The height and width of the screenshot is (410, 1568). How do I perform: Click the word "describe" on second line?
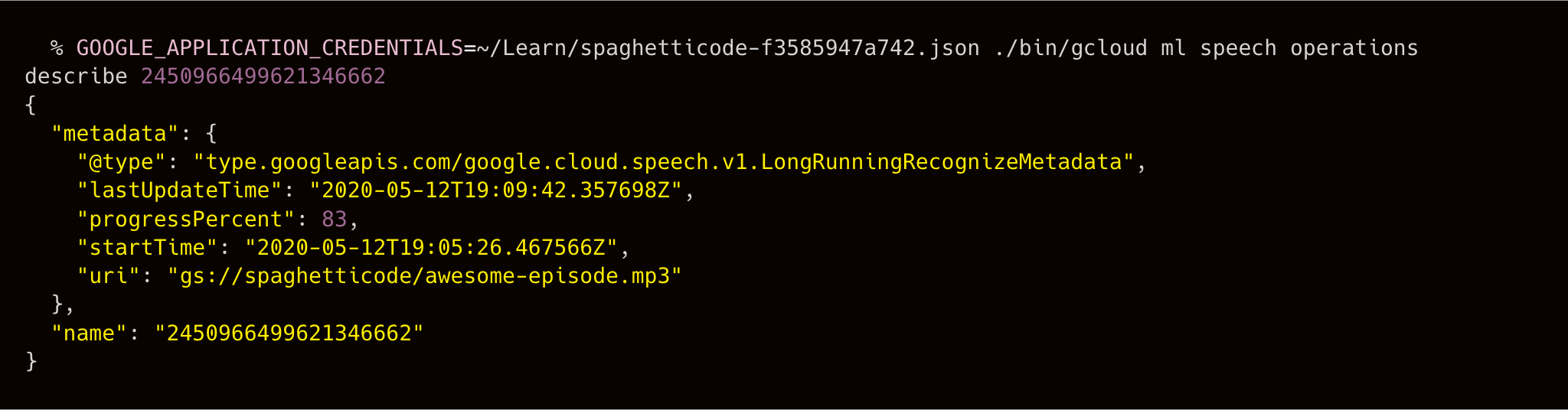click(x=76, y=76)
